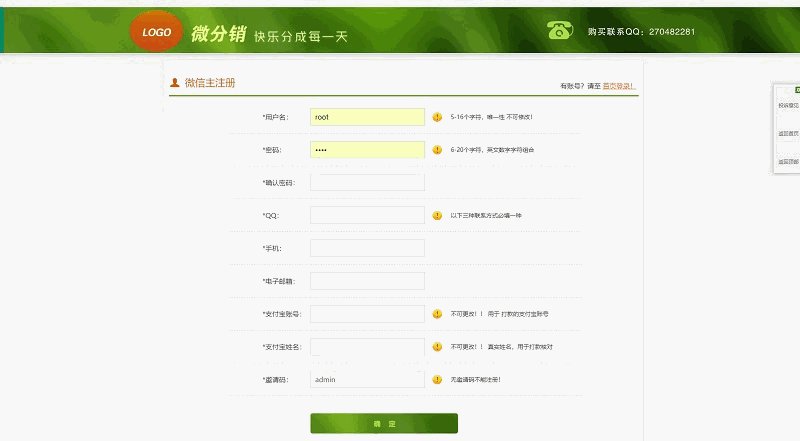The image size is (800, 441).
Task: Click the 用户名 input containing root
Action: [367, 117]
